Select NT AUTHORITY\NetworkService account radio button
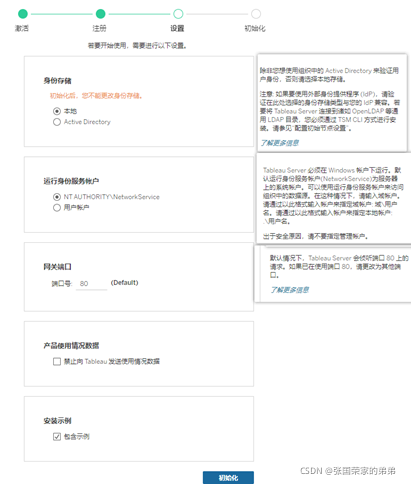 57,197
